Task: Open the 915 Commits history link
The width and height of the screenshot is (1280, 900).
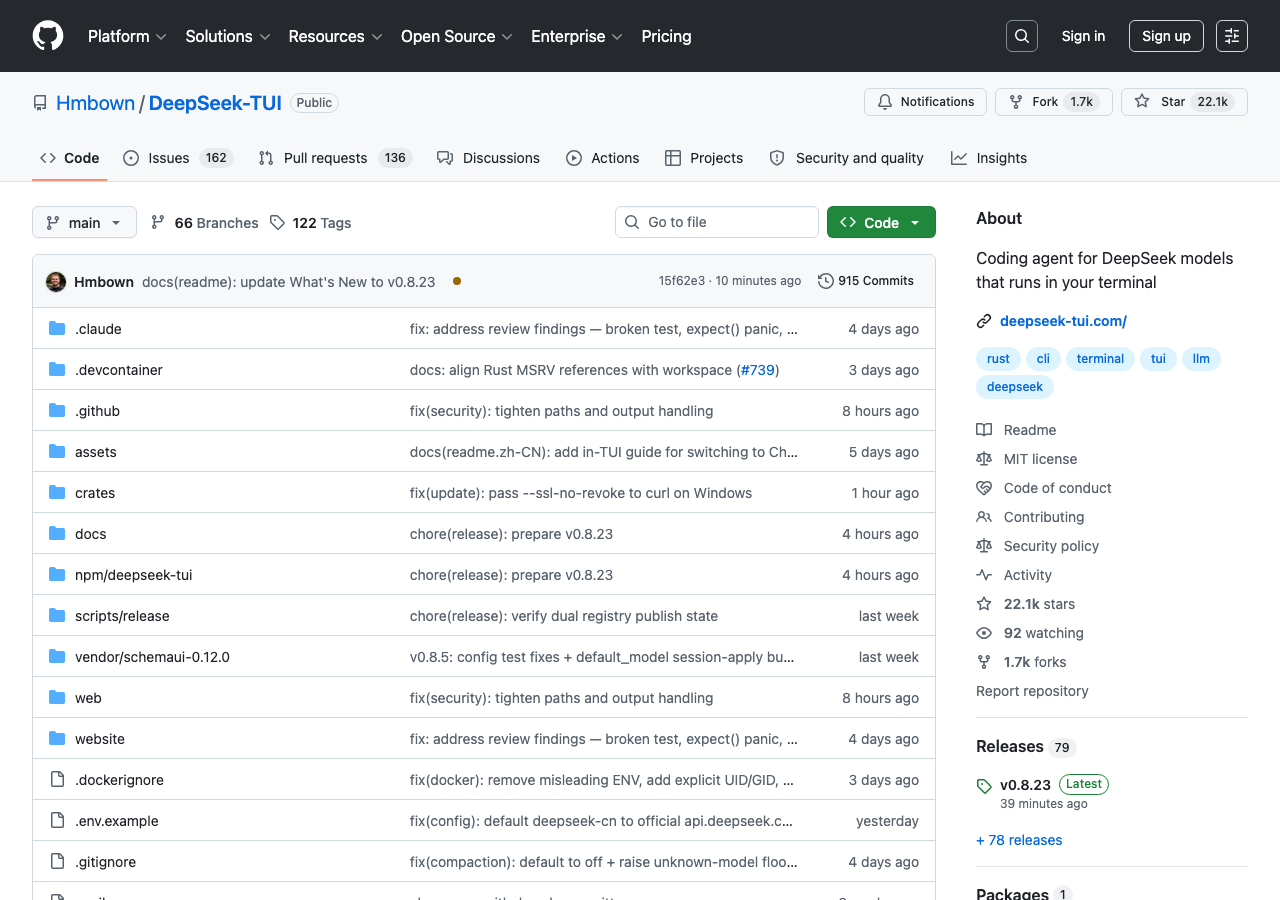Action: (x=866, y=281)
